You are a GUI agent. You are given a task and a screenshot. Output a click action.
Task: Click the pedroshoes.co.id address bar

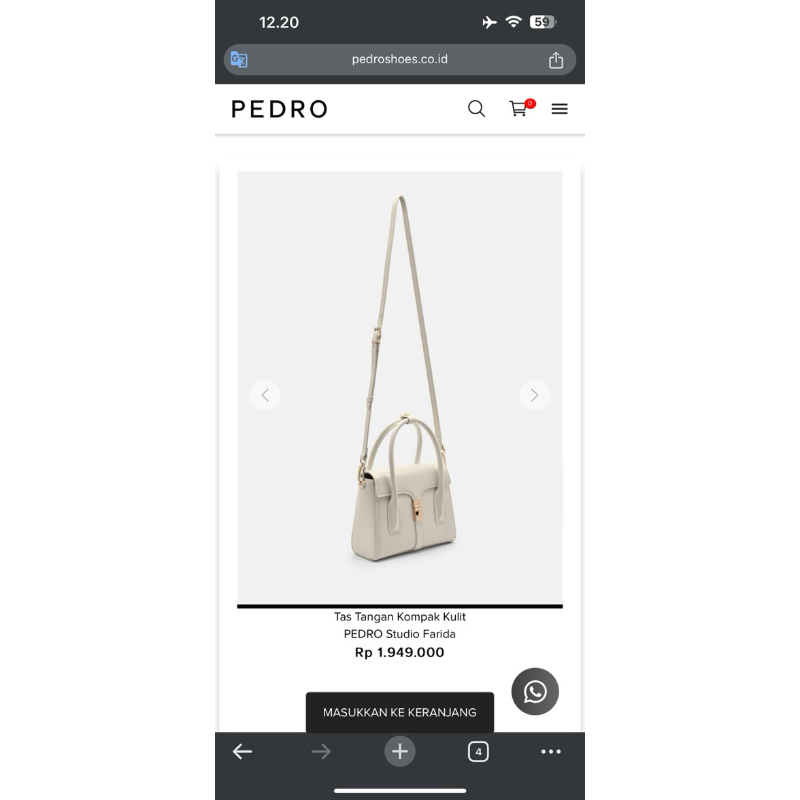[x=399, y=60]
